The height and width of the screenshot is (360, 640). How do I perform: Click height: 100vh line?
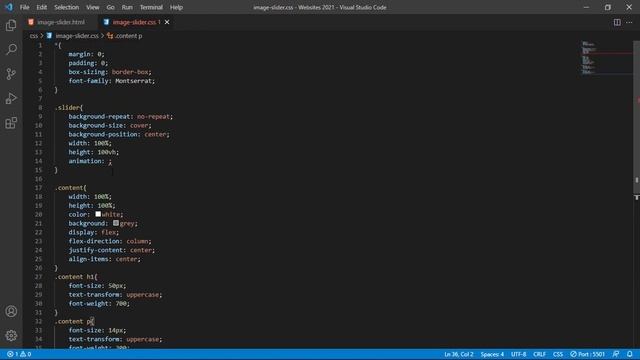pos(93,152)
